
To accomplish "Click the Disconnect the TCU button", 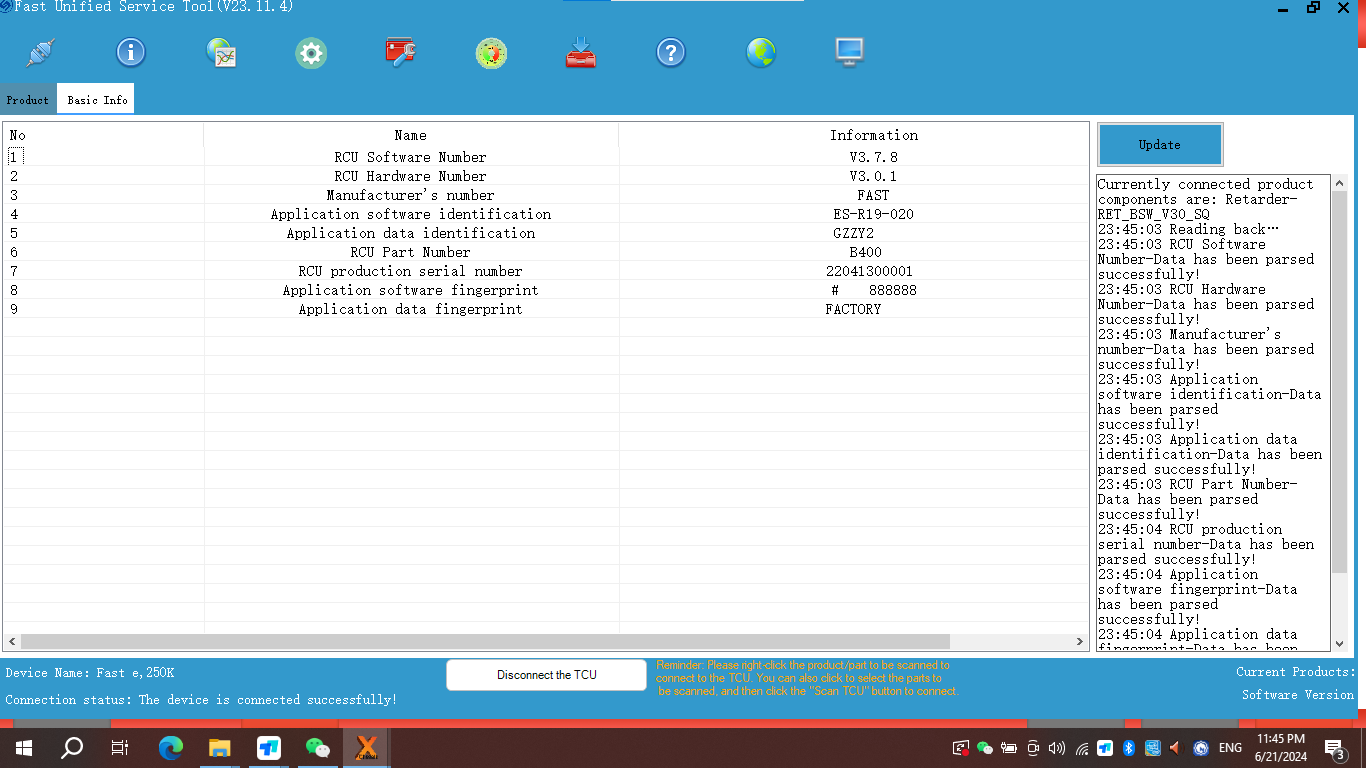I will 546,675.
